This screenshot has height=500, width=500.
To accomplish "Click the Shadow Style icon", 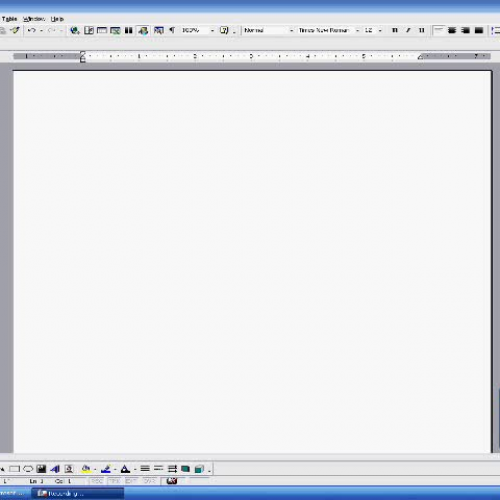I will (x=185, y=469).
